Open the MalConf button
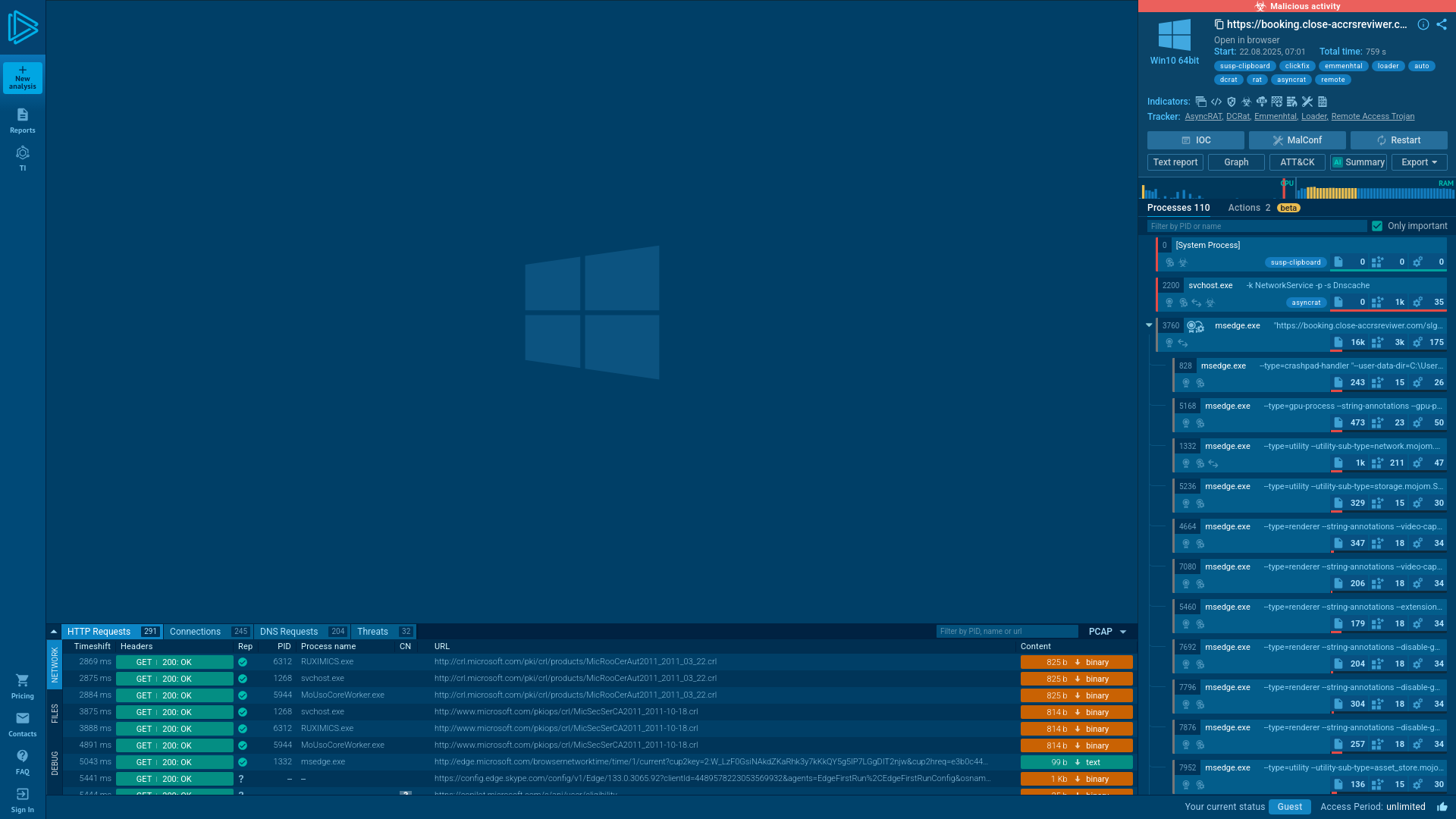1456x819 pixels. click(1298, 140)
